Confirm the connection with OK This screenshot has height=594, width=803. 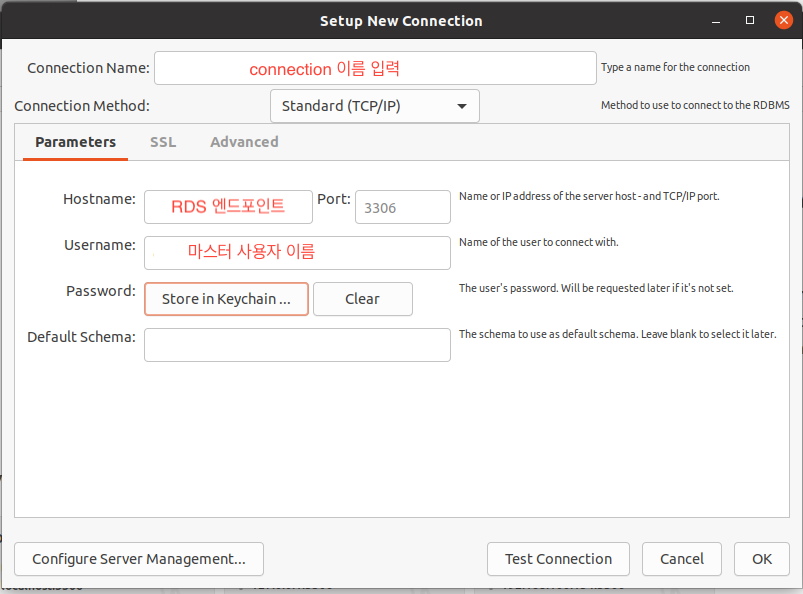point(762,559)
